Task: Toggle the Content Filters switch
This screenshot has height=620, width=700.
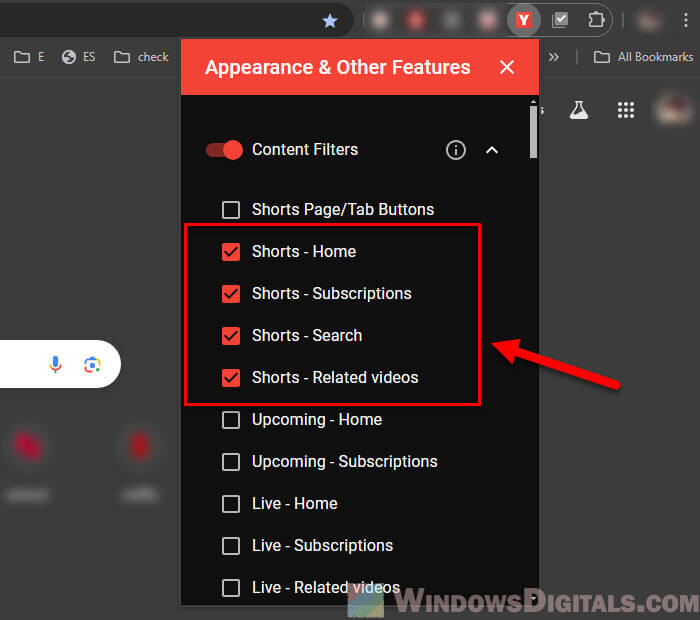Action: pyautogui.click(x=225, y=150)
